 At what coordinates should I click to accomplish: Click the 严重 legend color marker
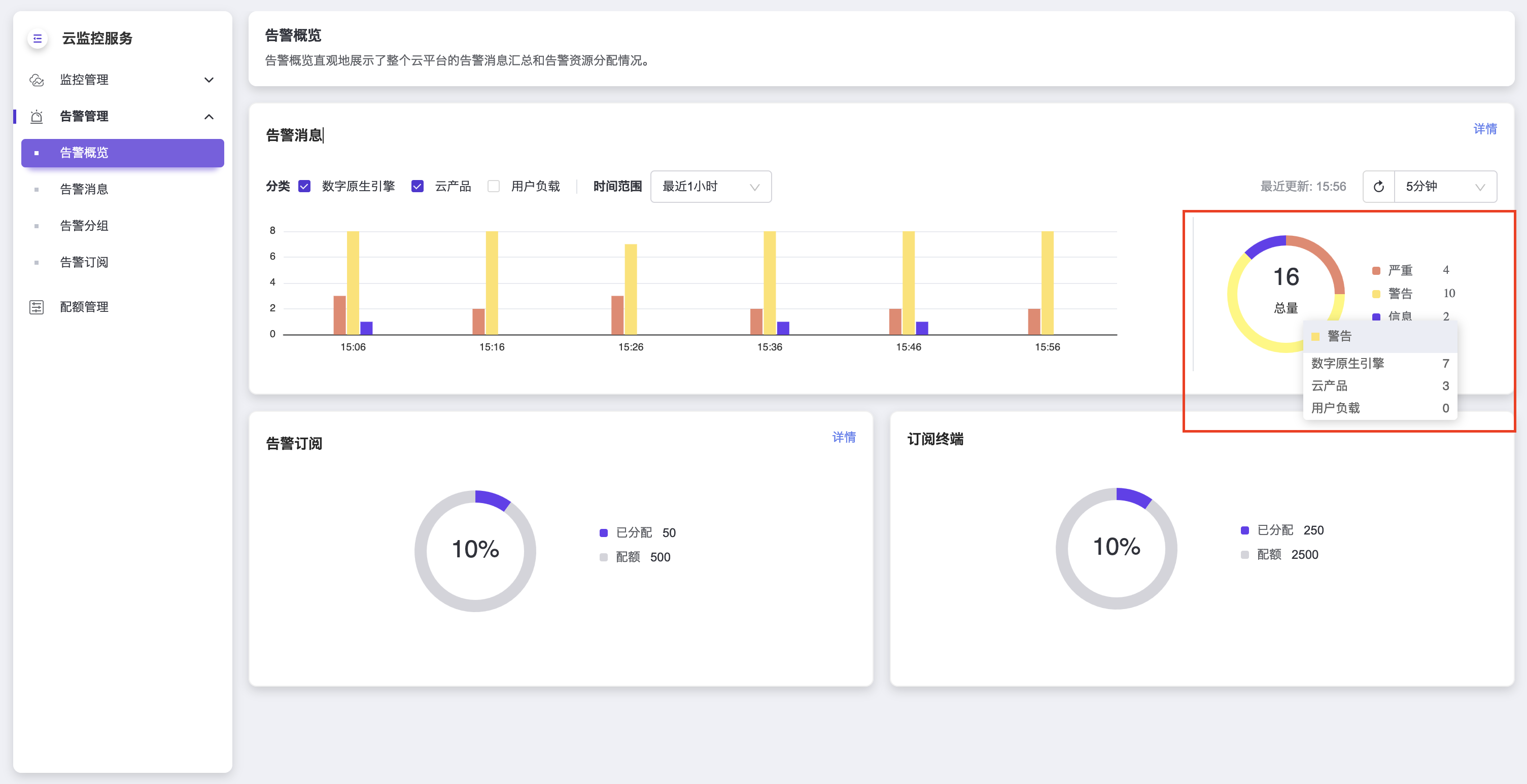1376,271
